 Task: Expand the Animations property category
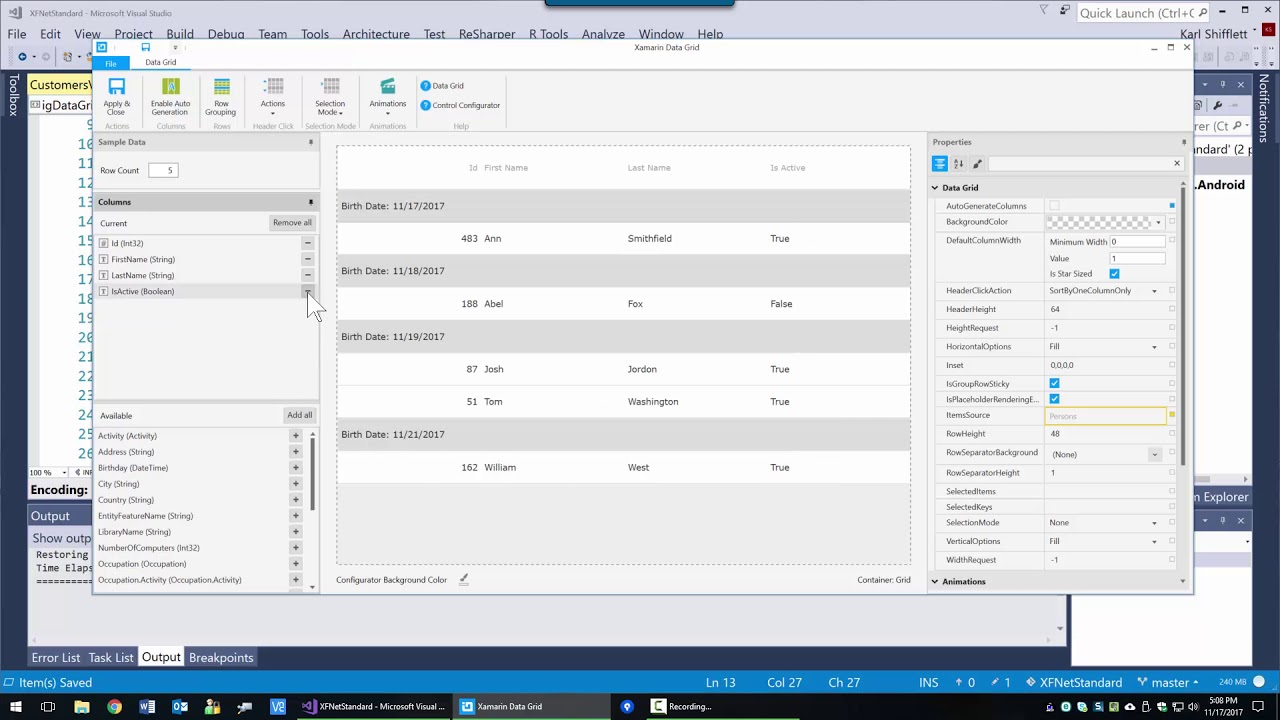pyautogui.click(x=935, y=582)
